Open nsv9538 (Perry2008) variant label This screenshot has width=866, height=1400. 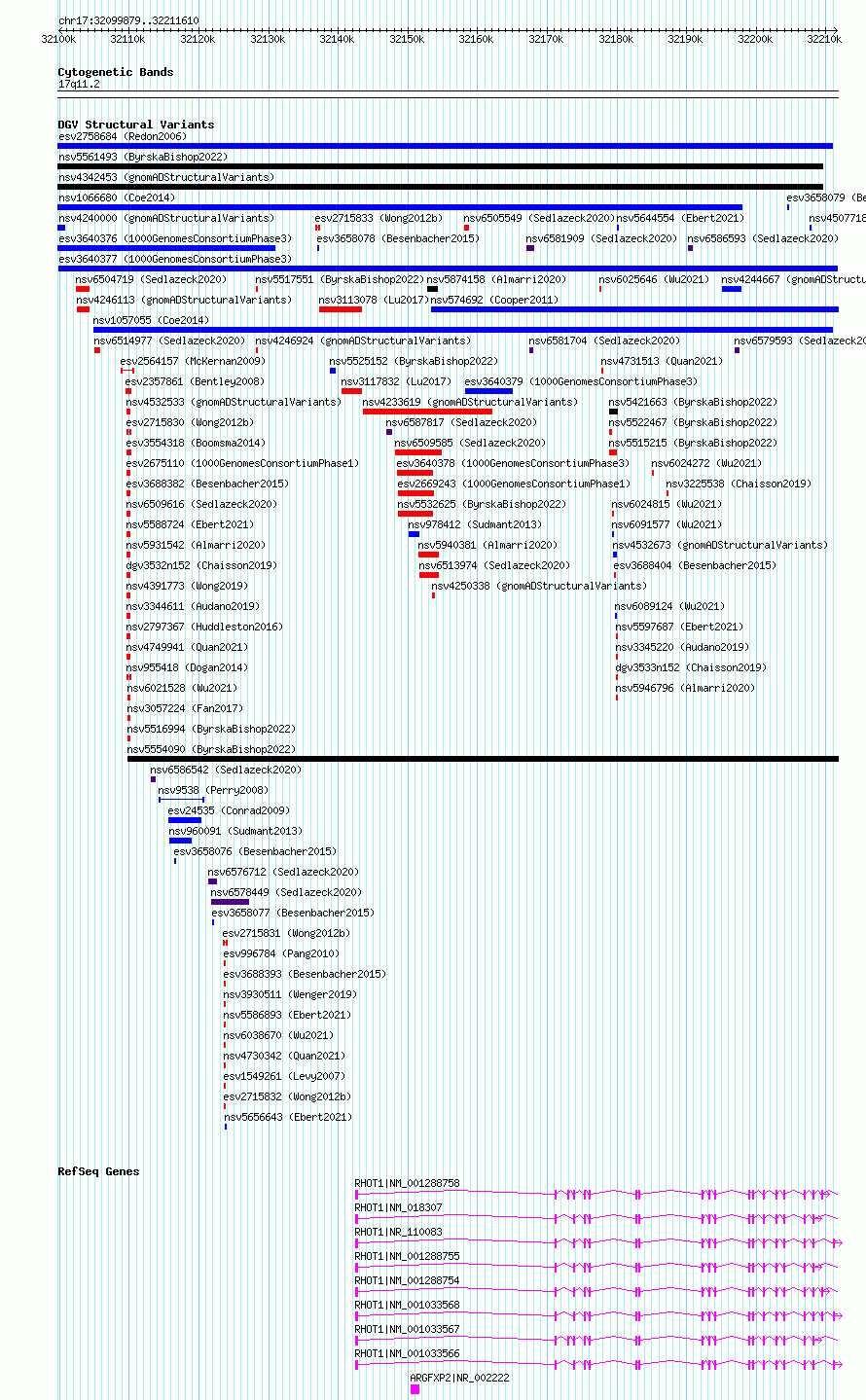pyautogui.click(x=213, y=790)
